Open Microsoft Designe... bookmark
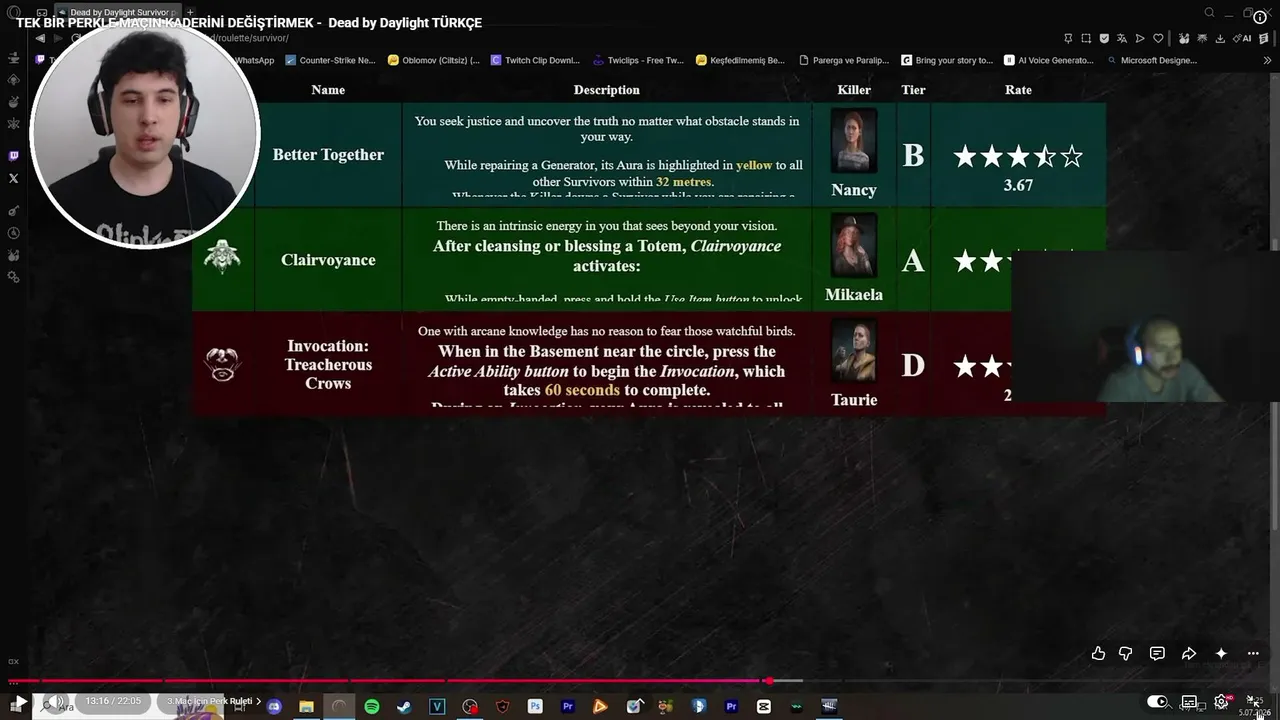Viewport: 1280px width, 720px height. tap(1152, 60)
